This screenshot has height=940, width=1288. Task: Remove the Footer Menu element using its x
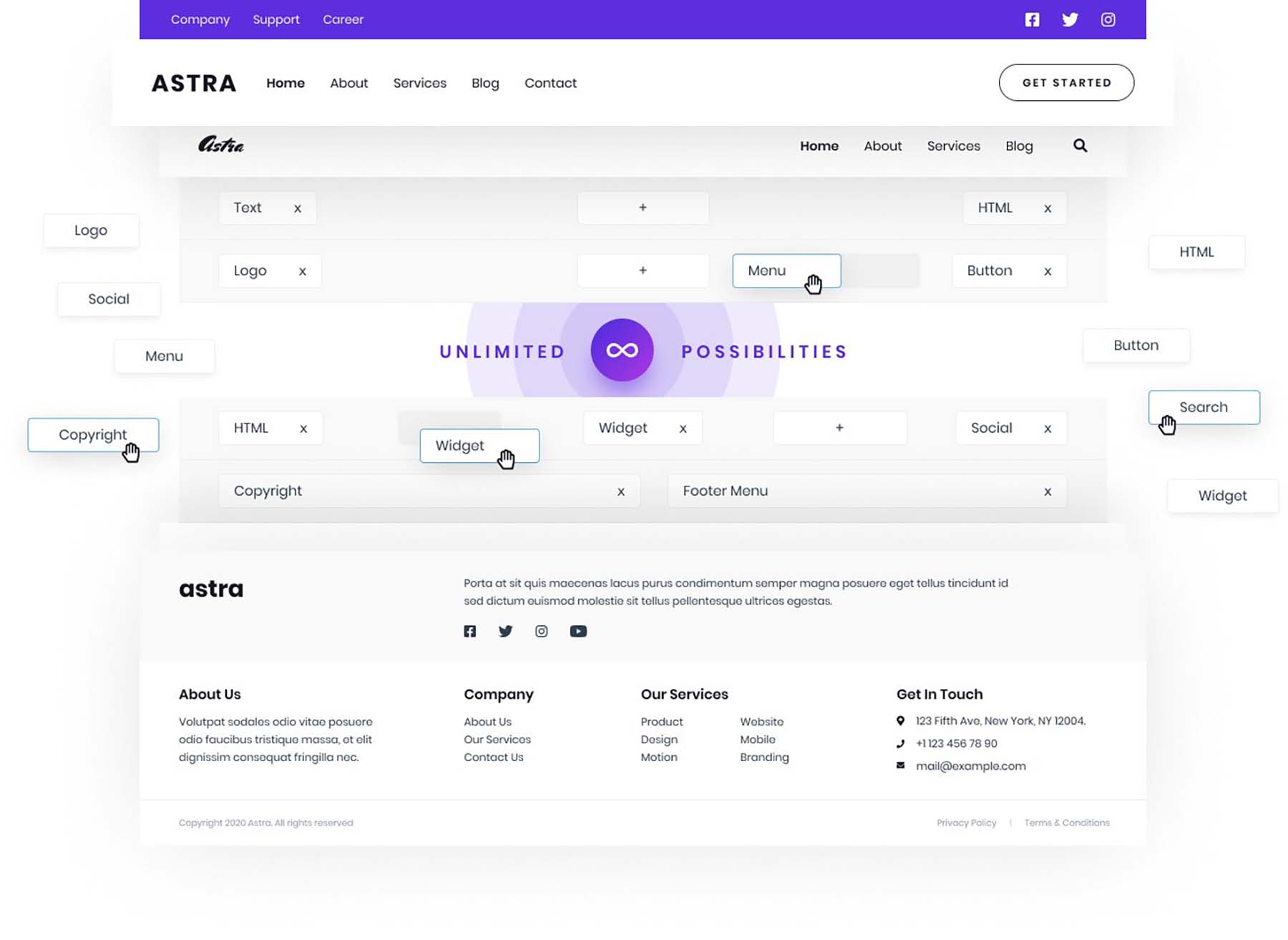[x=1047, y=491]
